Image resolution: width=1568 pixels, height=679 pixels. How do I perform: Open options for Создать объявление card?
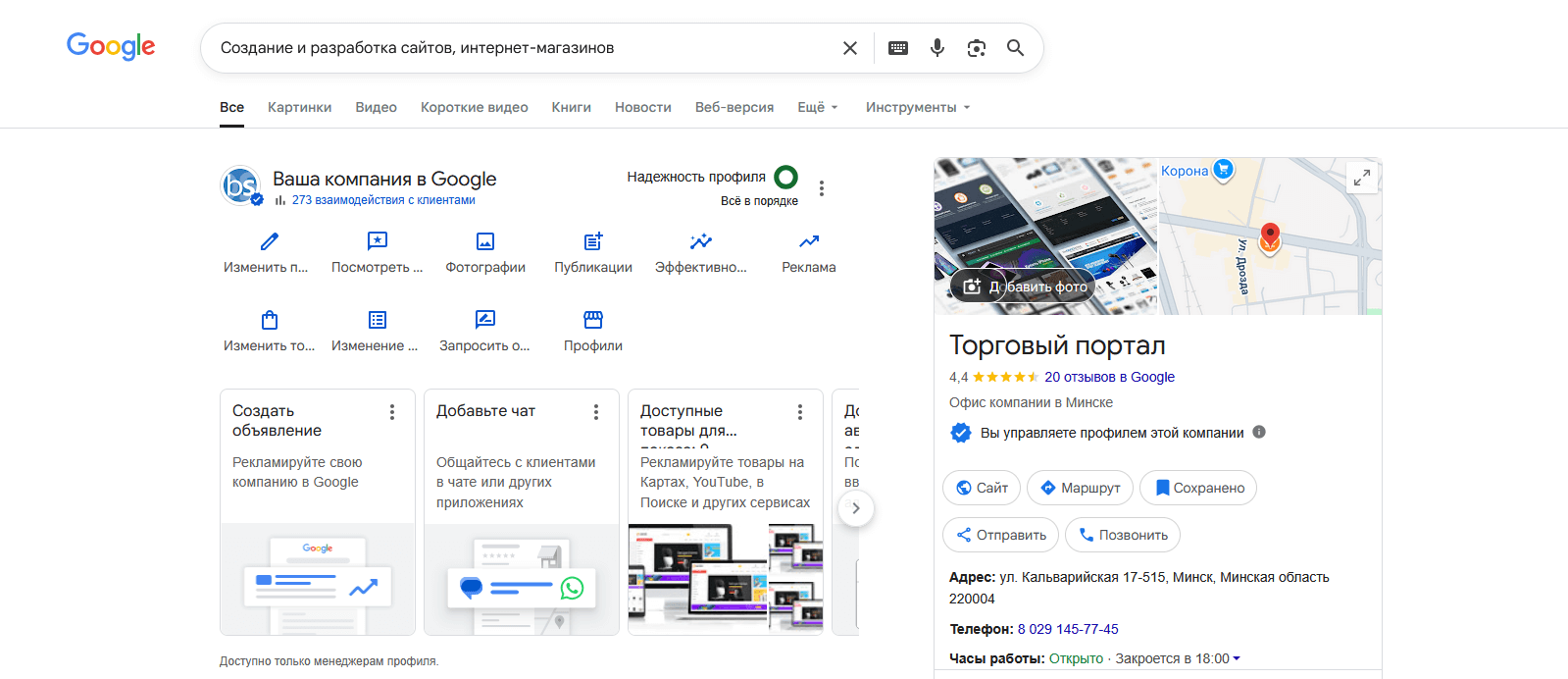coord(392,412)
